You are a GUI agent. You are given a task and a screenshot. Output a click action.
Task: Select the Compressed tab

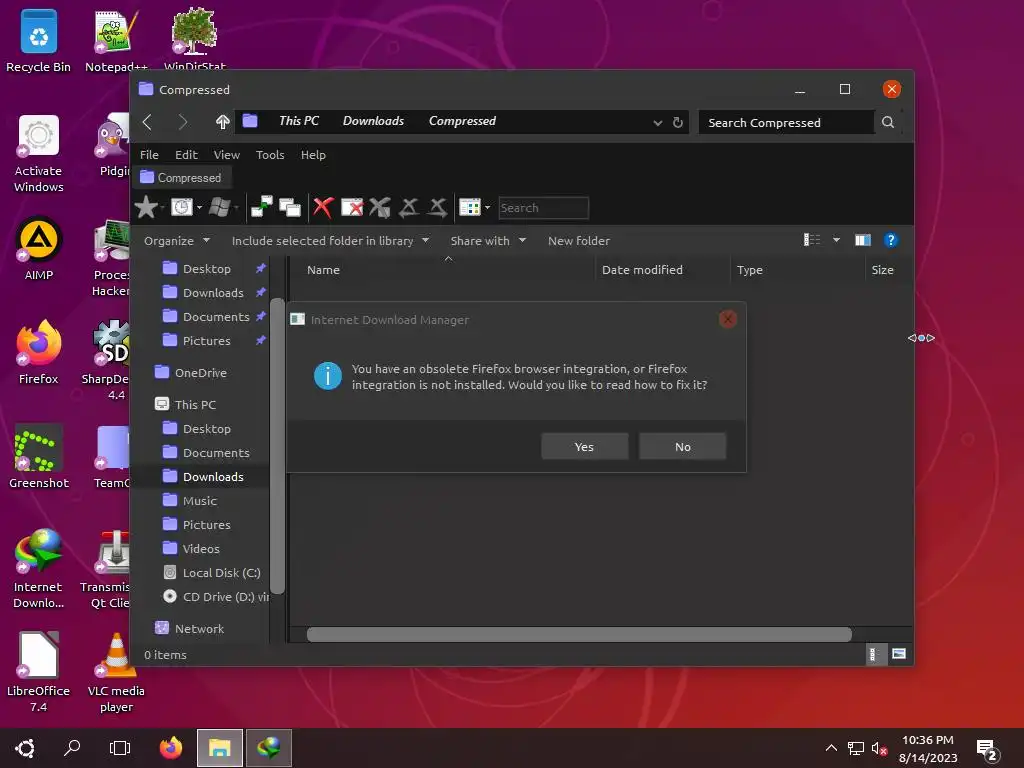pos(181,177)
